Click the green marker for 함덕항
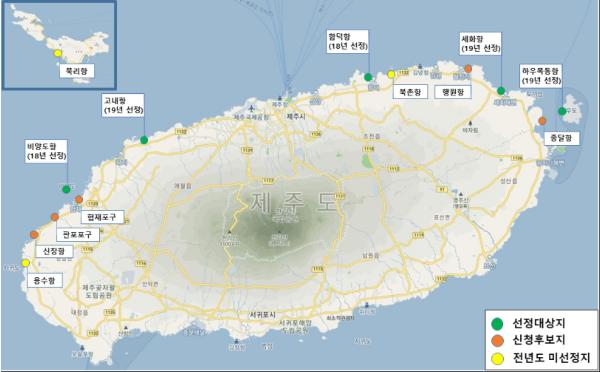The image size is (600, 372). click(368, 77)
